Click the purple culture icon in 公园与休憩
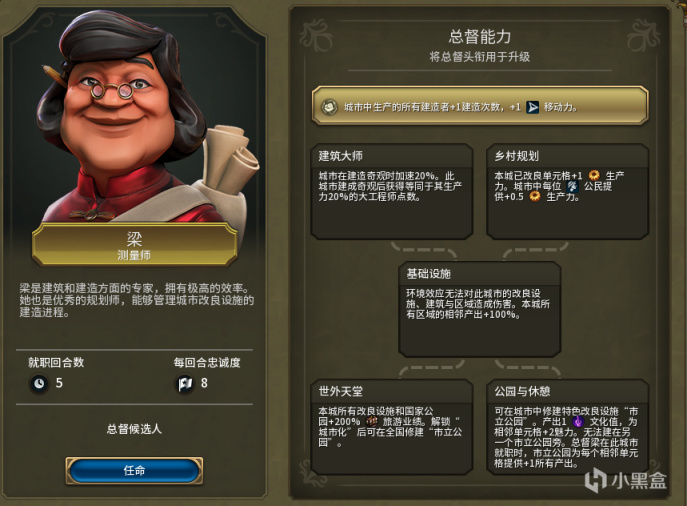Image resolution: width=687 pixels, height=506 pixels. point(578,421)
